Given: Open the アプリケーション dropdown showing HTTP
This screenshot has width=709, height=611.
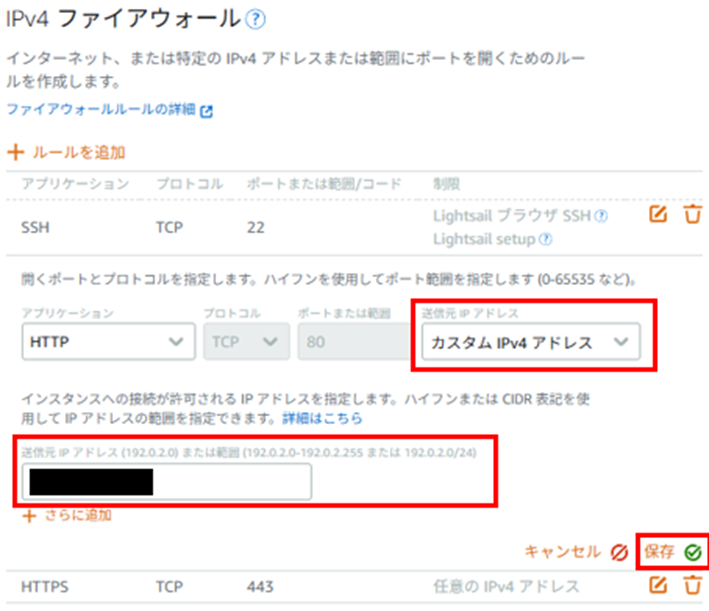Looking at the screenshot, I should click(106, 342).
